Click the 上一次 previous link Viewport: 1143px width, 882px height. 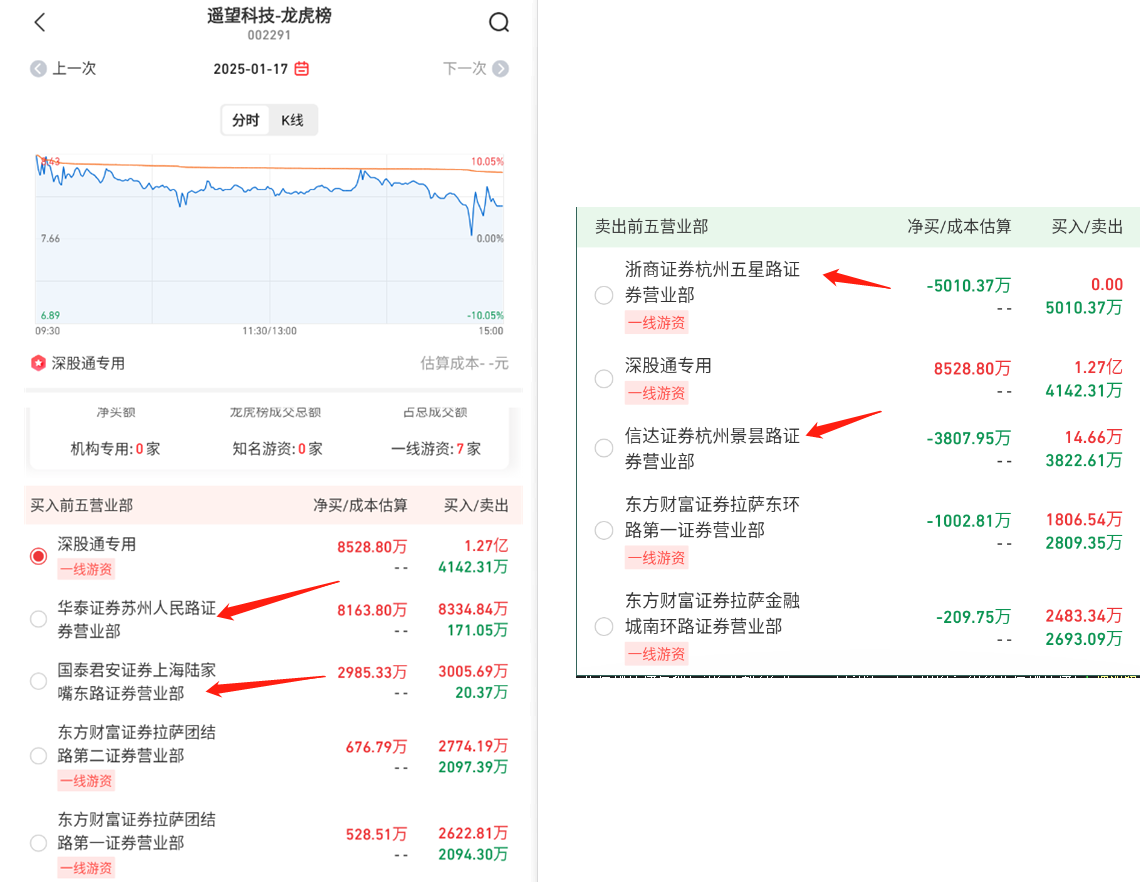[x=74, y=69]
